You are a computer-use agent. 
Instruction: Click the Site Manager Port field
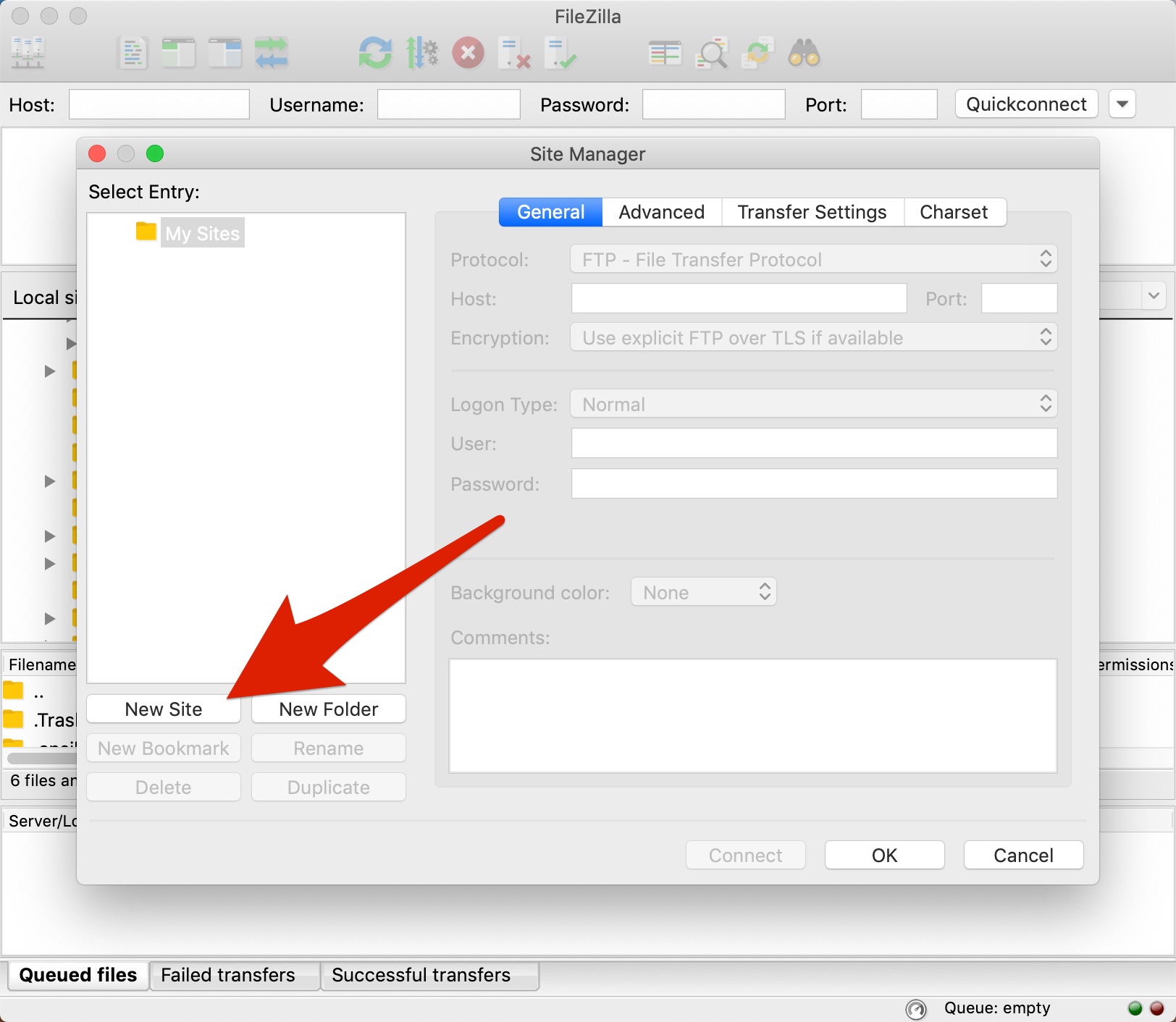(x=1020, y=298)
